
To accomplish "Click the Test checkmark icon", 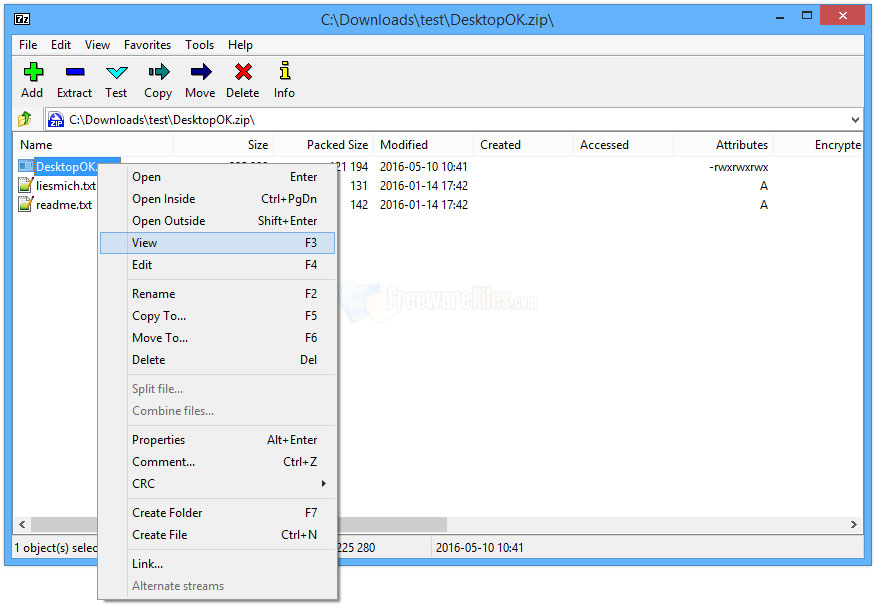I will click(x=117, y=72).
